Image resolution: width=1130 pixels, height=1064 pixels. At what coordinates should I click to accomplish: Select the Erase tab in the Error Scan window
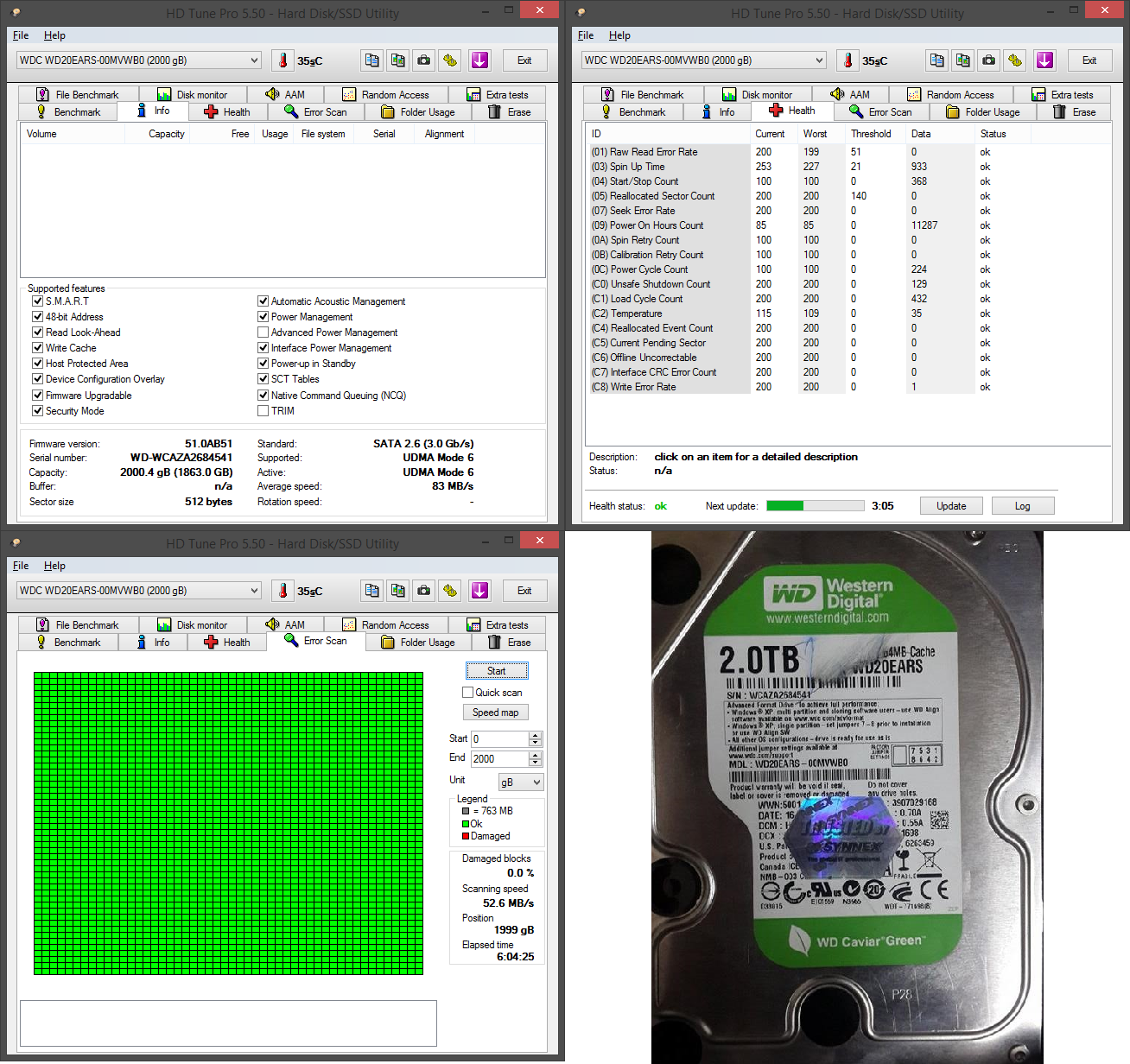point(510,643)
